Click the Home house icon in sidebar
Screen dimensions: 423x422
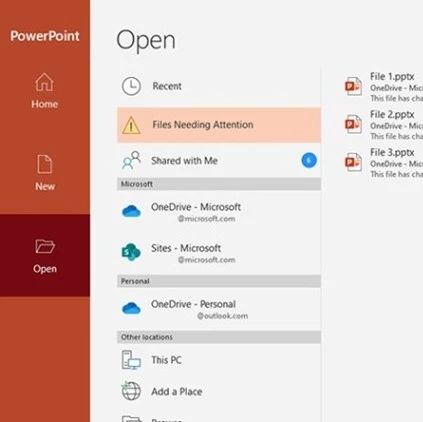click(45, 82)
